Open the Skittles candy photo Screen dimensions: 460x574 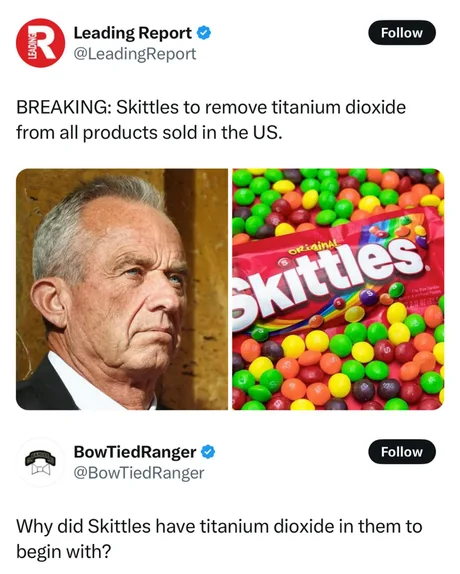tap(338, 289)
